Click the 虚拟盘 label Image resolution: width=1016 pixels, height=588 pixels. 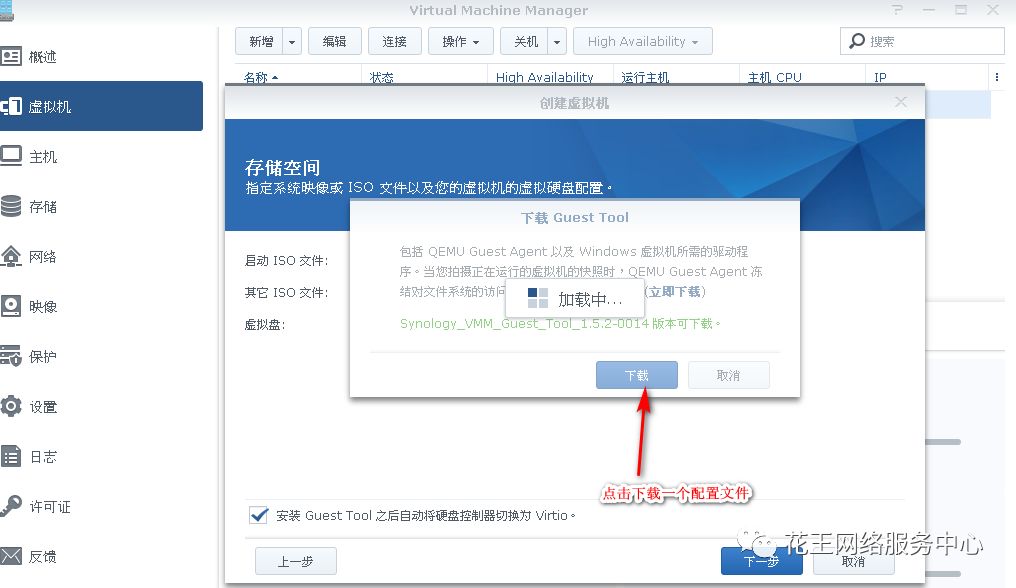[265, 325]
